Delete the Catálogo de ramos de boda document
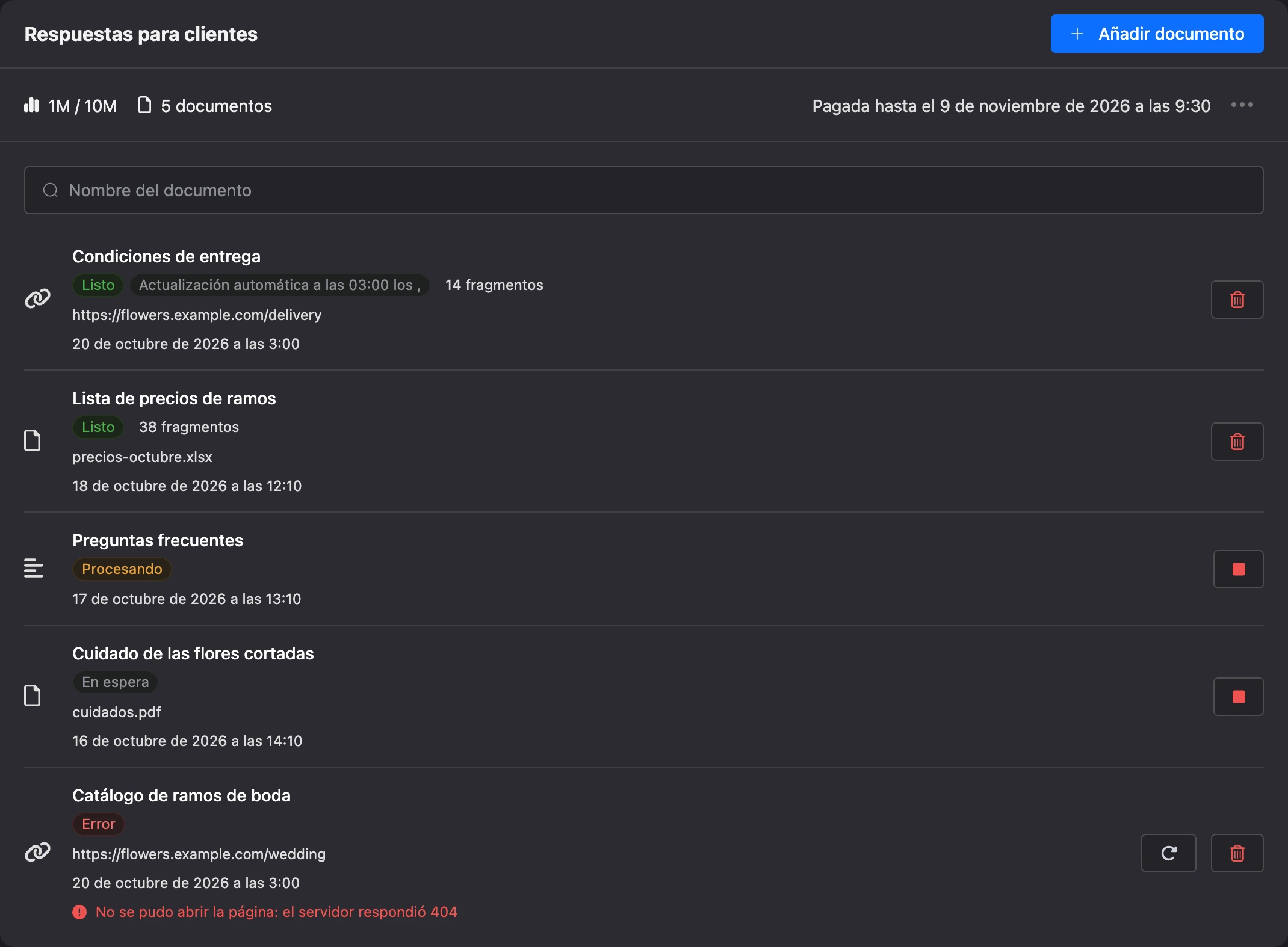 click(x=1237, y=853)
